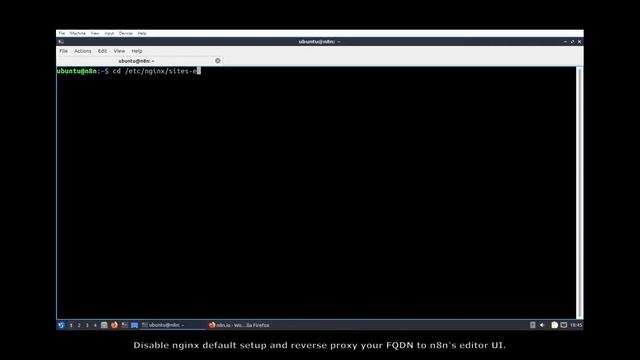Open the application menu launcher
This screenshot has height=360, width=640.
tap(61, 325)
